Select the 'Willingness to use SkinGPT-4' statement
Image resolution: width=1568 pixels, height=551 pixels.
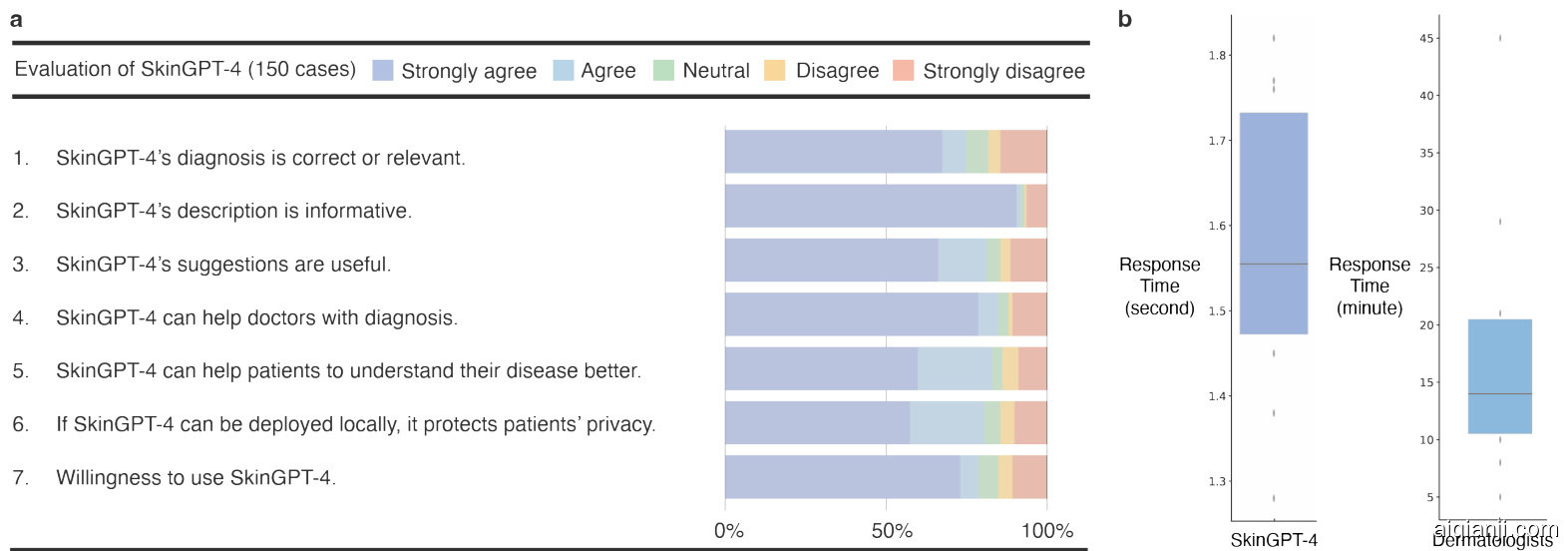tap(196, 477)
